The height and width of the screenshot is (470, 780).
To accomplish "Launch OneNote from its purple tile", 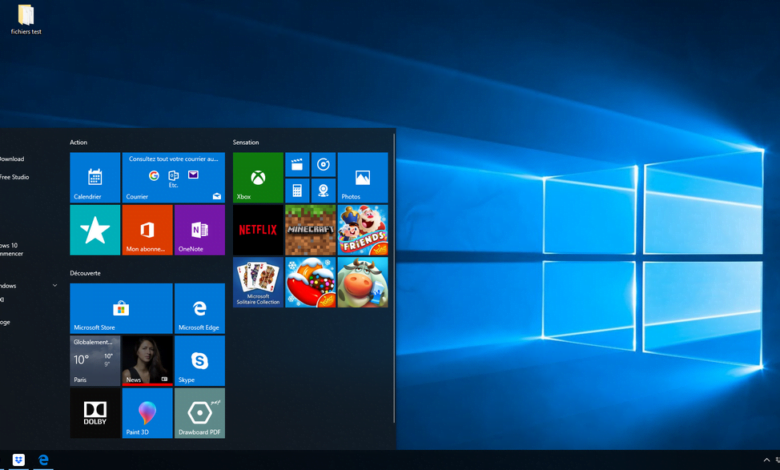I will (199, 230).
